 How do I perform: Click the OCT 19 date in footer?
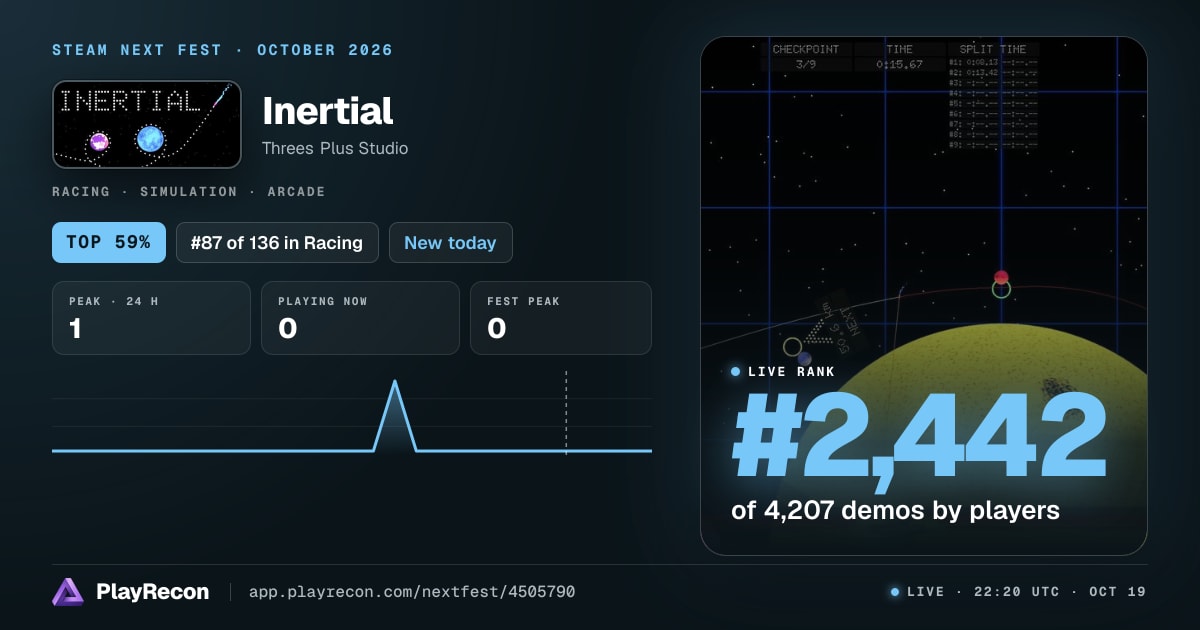click(1118, 592)
